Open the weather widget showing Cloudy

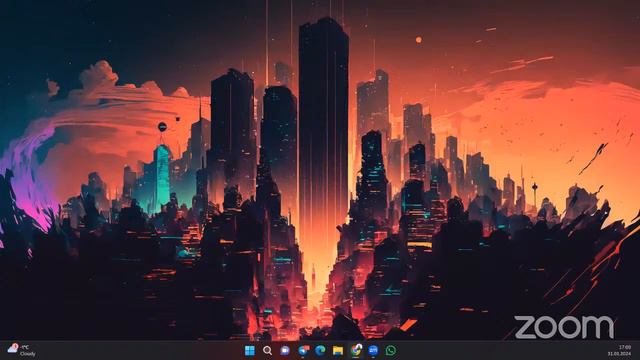pos(22,350)
